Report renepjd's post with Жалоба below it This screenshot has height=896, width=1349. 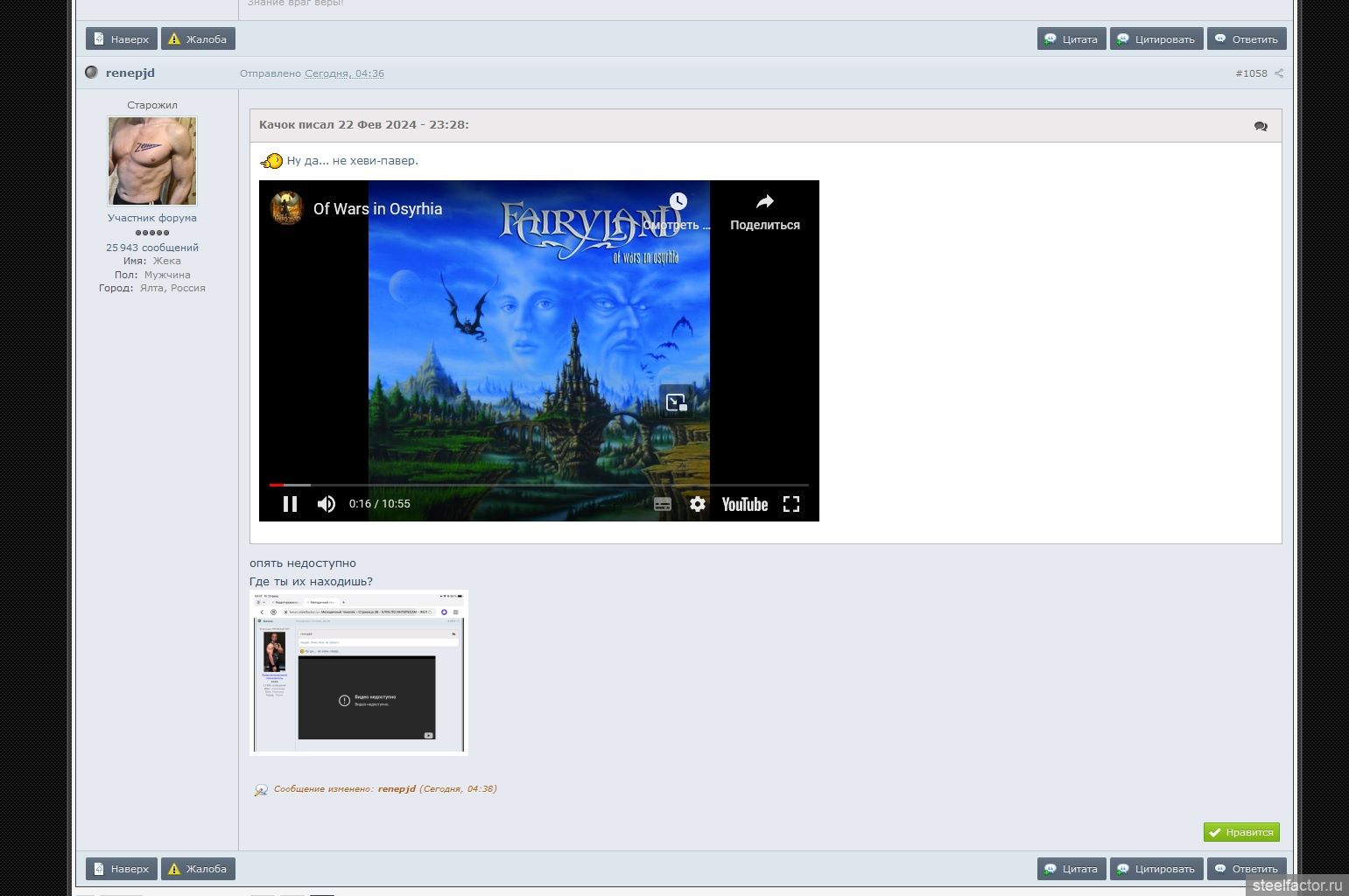tap(198, 869)
